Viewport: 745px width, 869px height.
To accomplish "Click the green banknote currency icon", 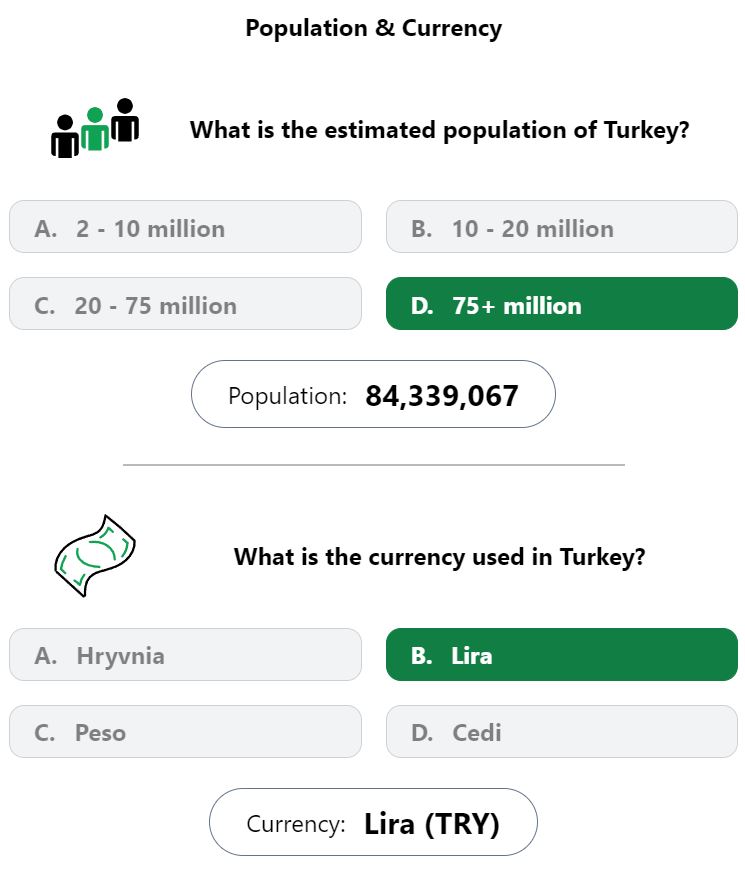I will 95,555.
